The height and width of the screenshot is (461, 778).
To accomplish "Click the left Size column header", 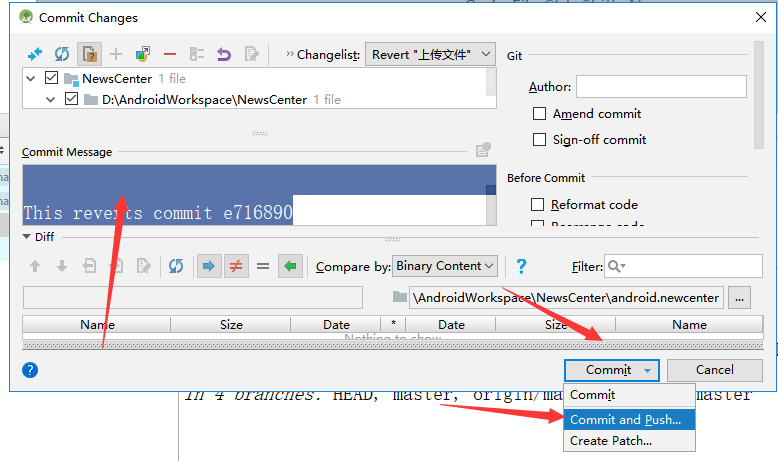I will 231,325.
